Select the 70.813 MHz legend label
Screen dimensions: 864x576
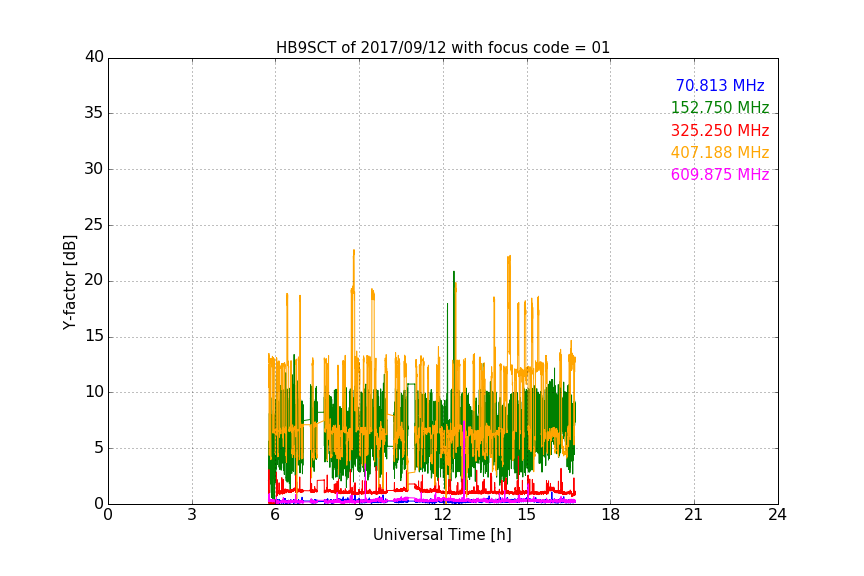(720, 85)
